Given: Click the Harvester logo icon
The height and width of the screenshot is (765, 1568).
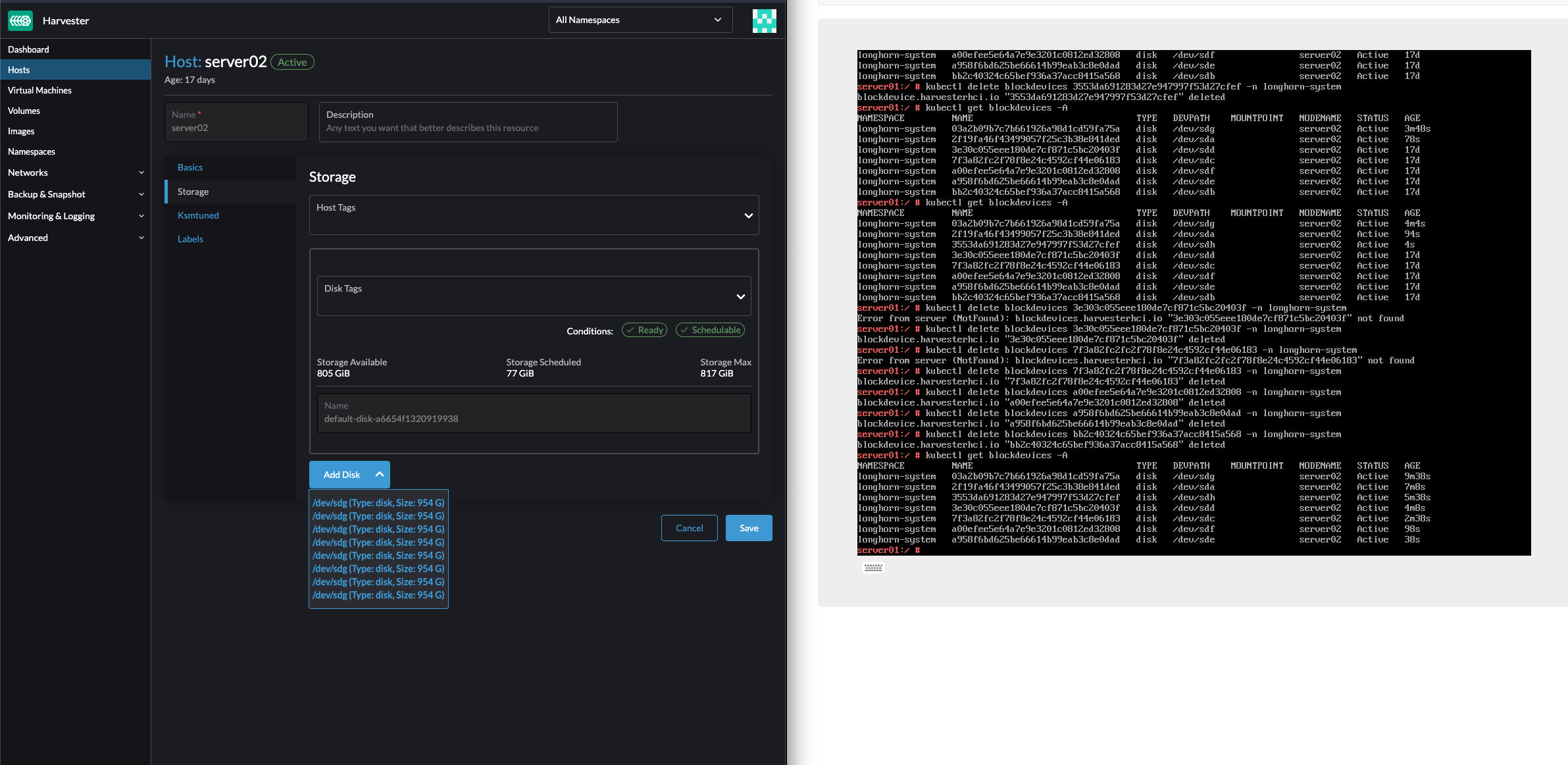Looking at the screenshot, I should [x=20, y=20].
